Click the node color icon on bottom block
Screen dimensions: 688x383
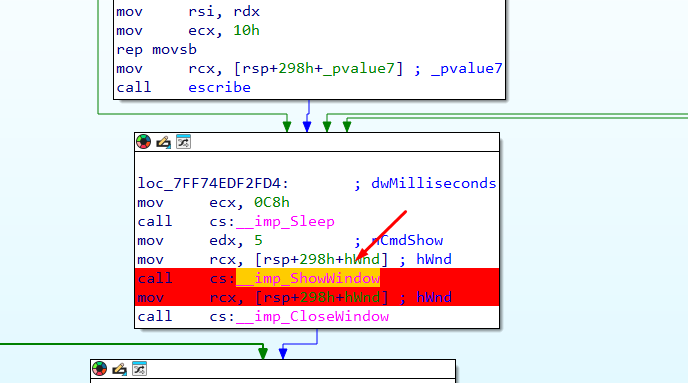100,369
